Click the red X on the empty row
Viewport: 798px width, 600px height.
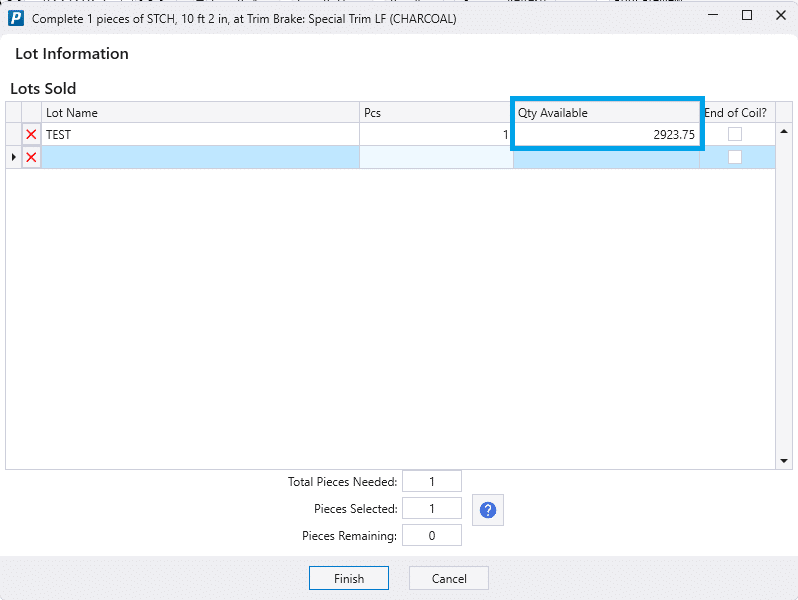(x=31, y=157)
